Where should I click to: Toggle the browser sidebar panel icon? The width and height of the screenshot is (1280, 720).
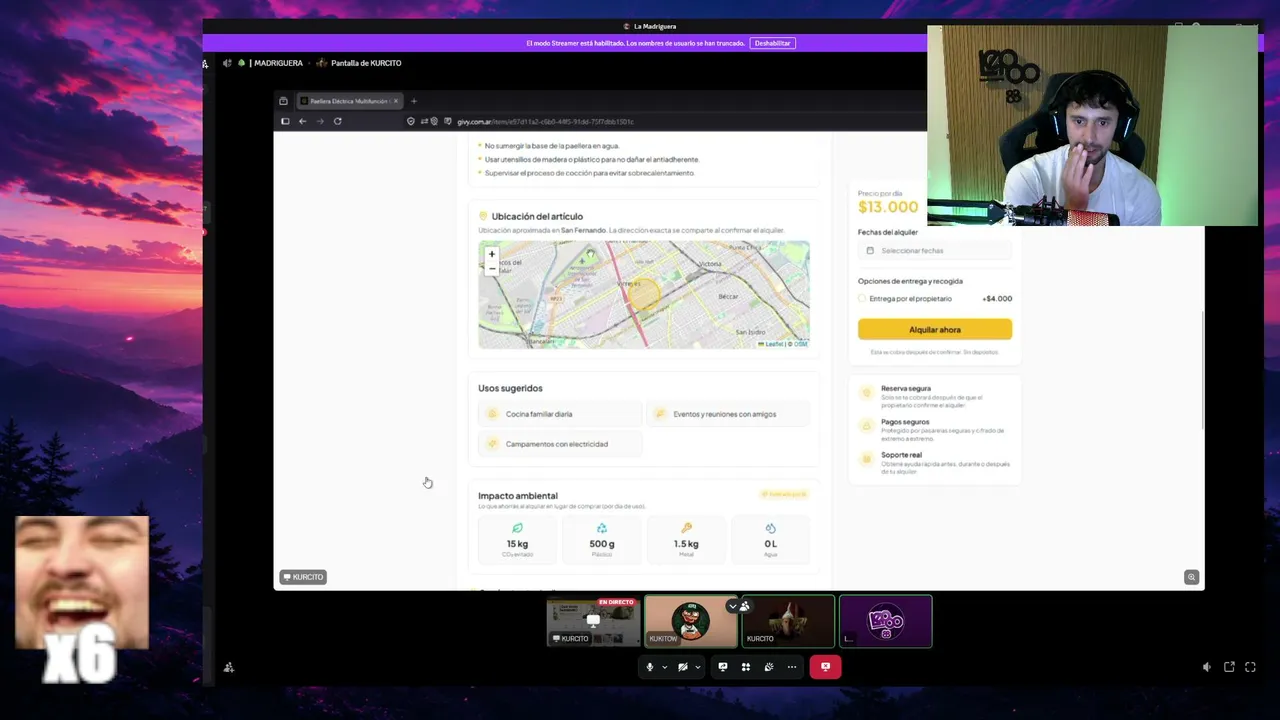tap(285, 121)
